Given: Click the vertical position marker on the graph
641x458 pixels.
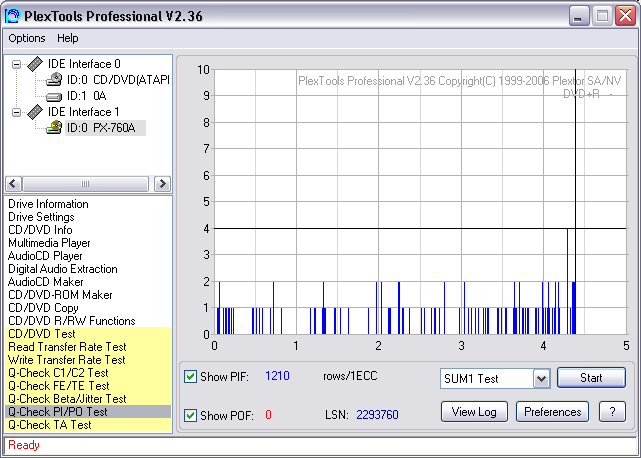Looking at the screenshot, I should point(575,202).
